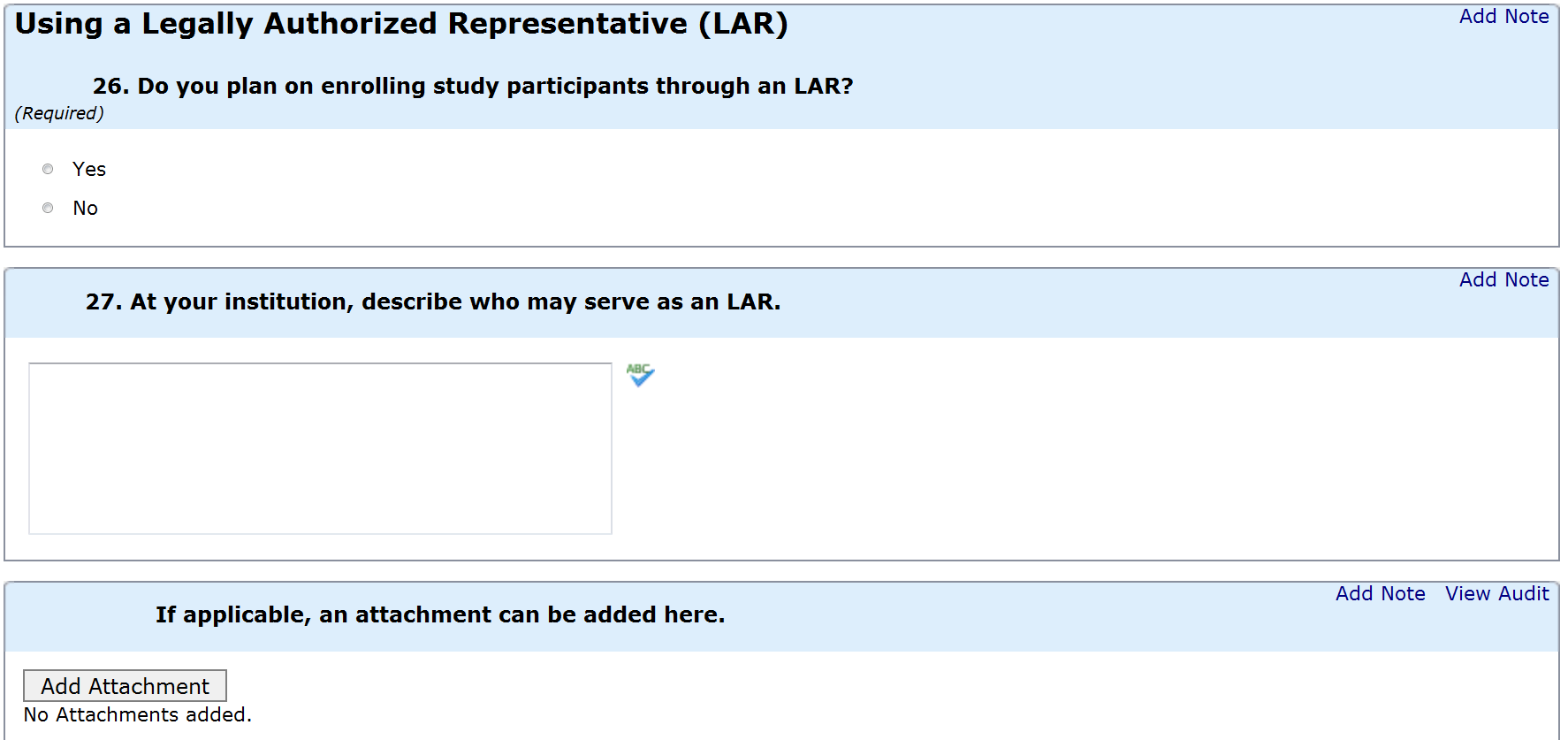Click the number '26.' in the question
This screenshot has height=740, width=1568.
click(111, 87)
